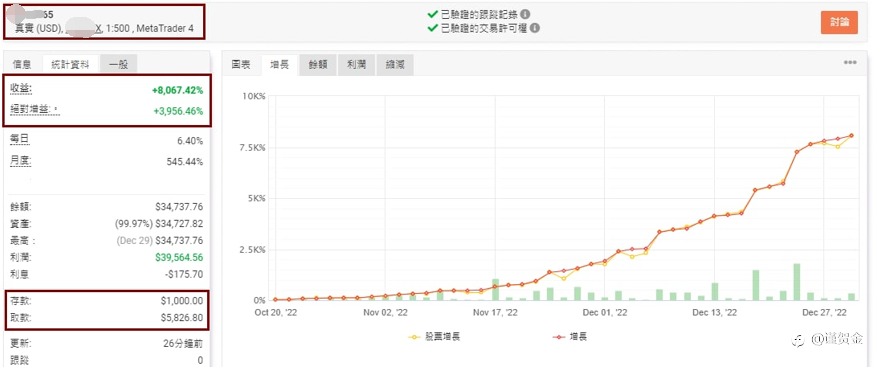Click info icon beside 已驗證的交易許可權
The width and height of the screenshot is (873, 367).
535,28
